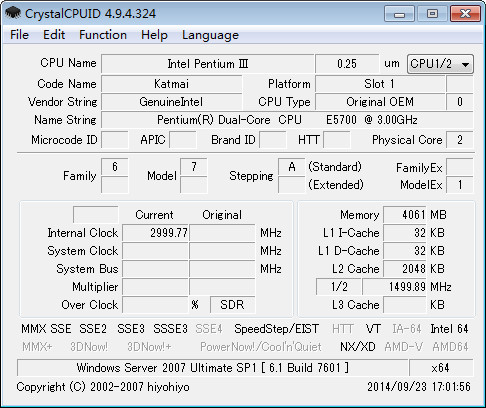Click the Original OEM CPU type field
Screen dimensions: 486x408
[380, 102]
